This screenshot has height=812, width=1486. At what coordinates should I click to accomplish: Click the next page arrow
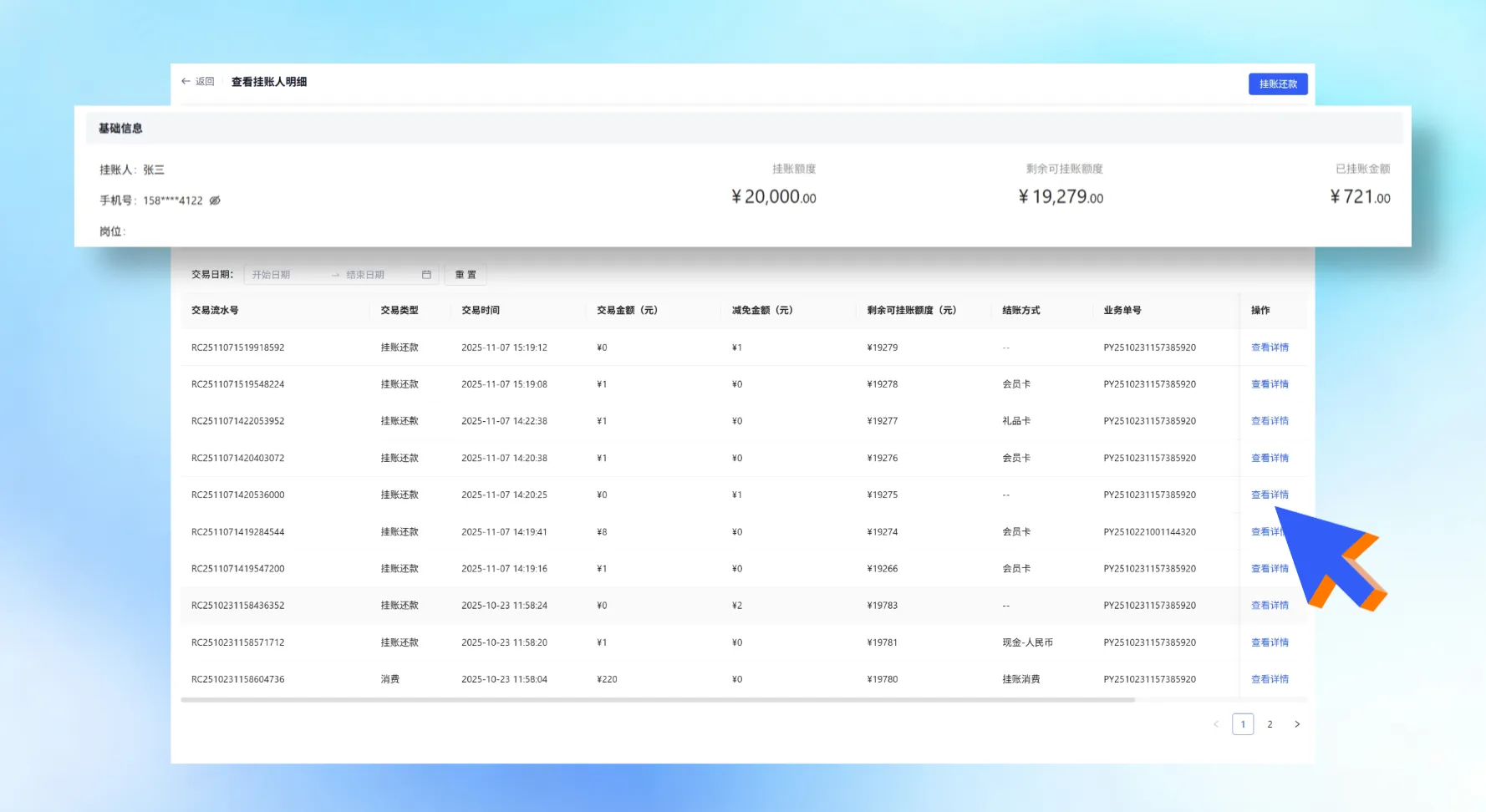(x=1297, y=724)
